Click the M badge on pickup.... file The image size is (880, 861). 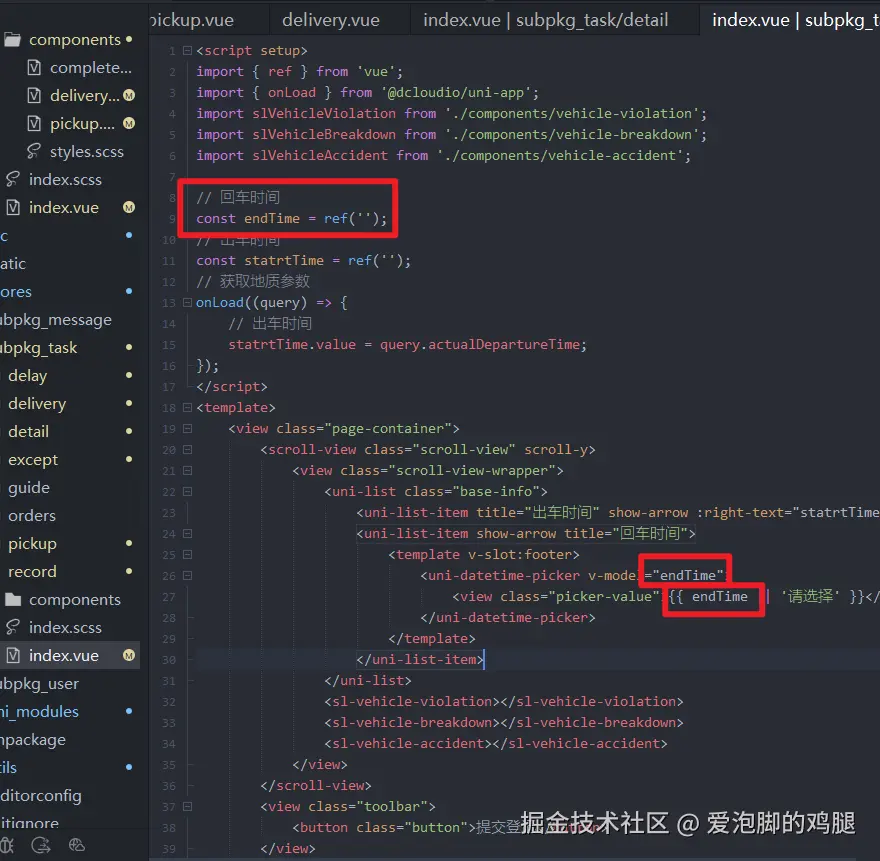[129, 123]
